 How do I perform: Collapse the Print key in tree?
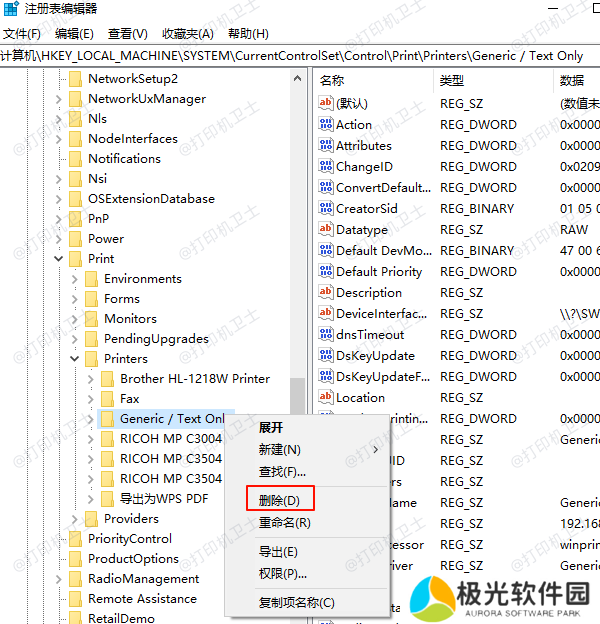[x=59, y=259]
